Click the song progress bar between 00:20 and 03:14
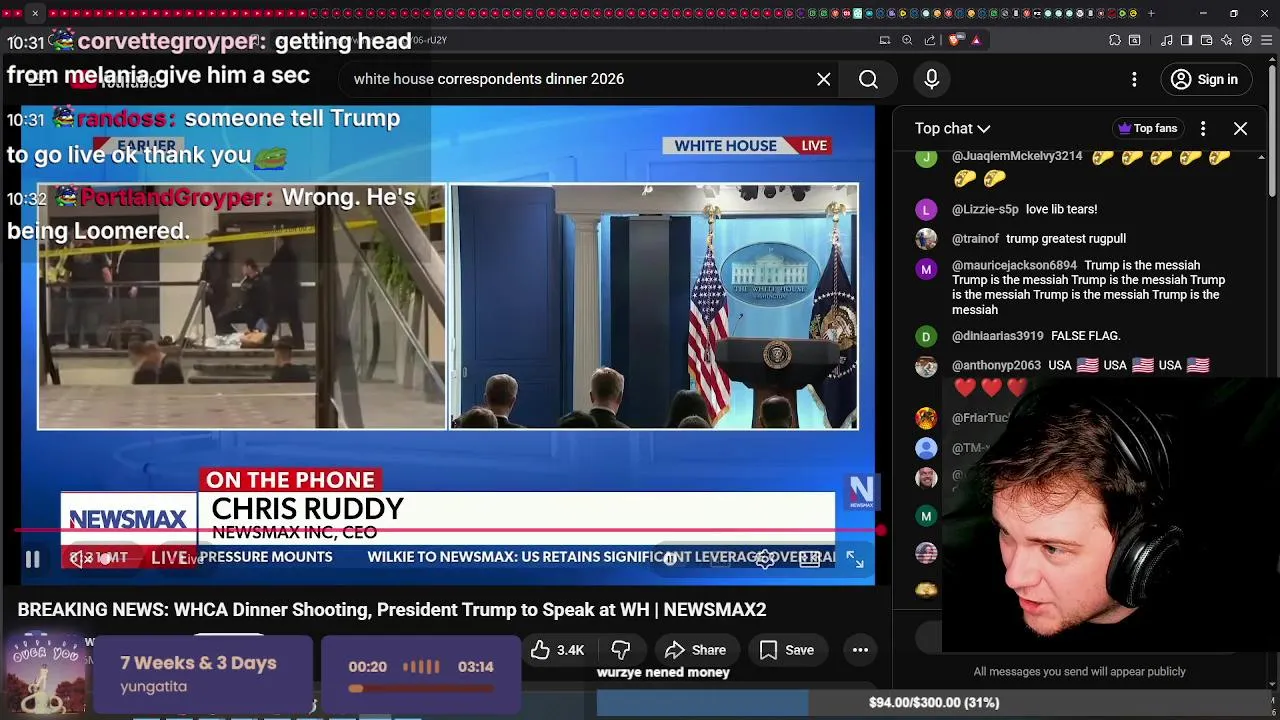1280x720 pixels. coord(420,688)
